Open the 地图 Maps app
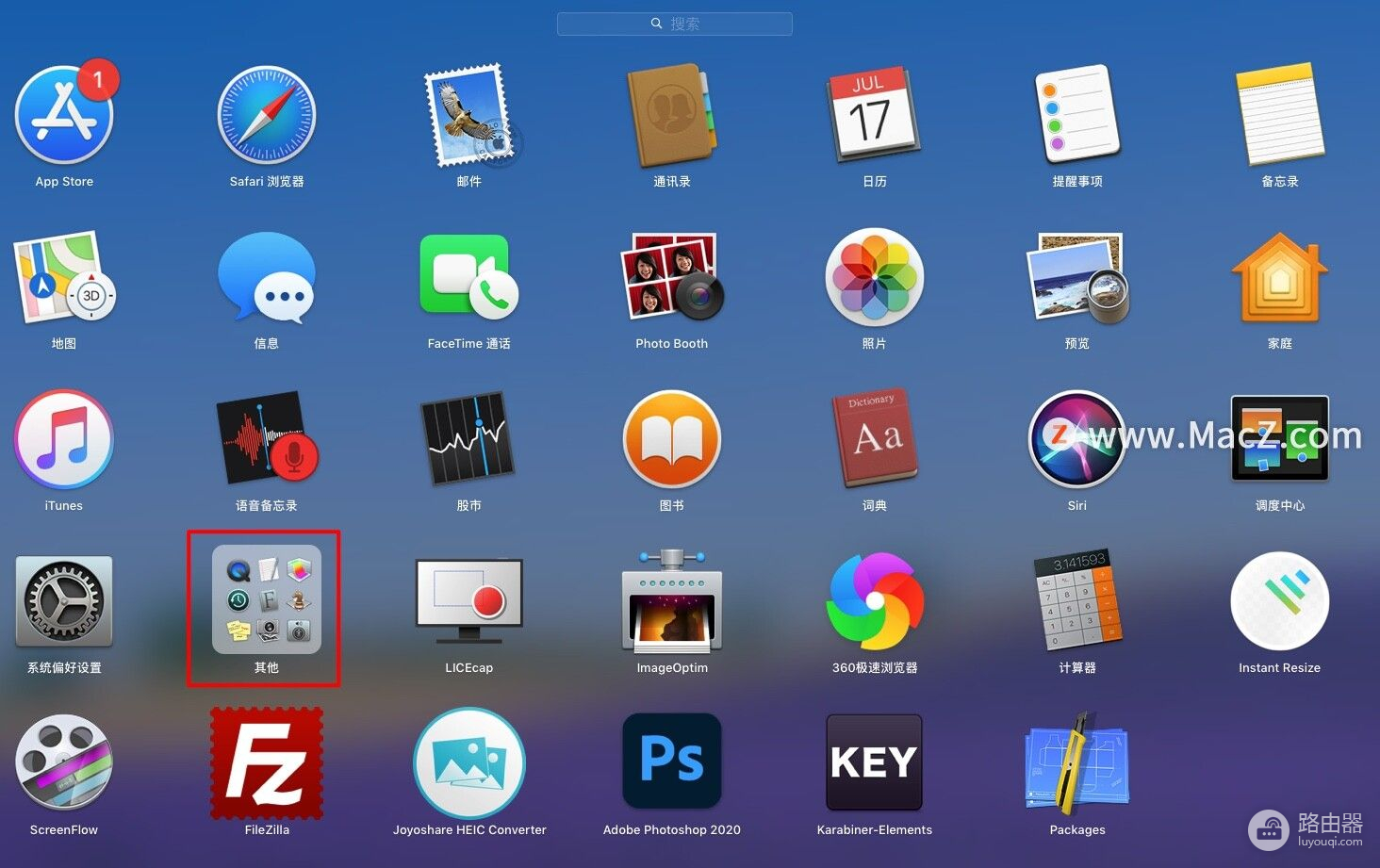Screen dimensions: 1380x868 click(64, 277)
